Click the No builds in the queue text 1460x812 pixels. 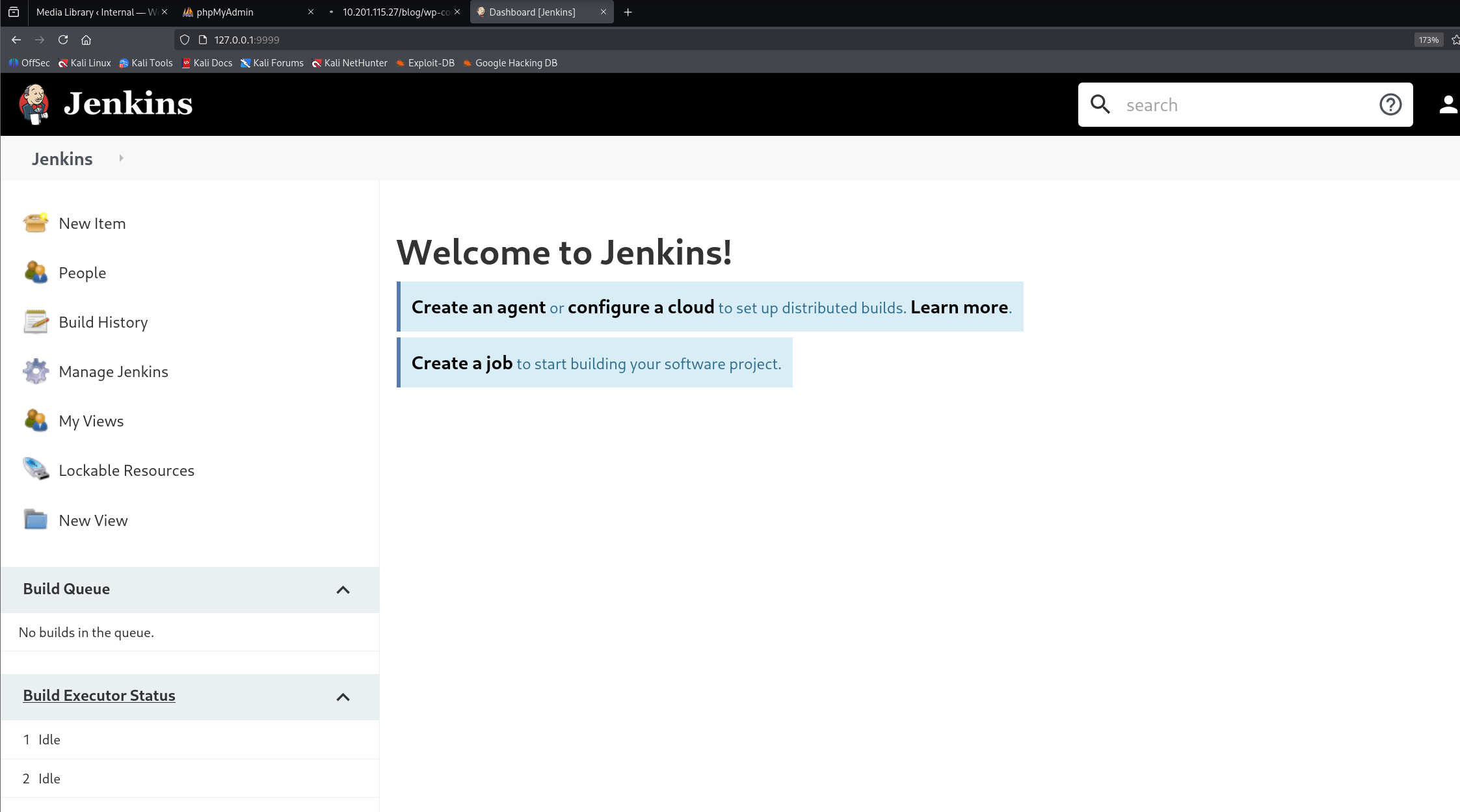pyautogui.click(x=86, y=633)
